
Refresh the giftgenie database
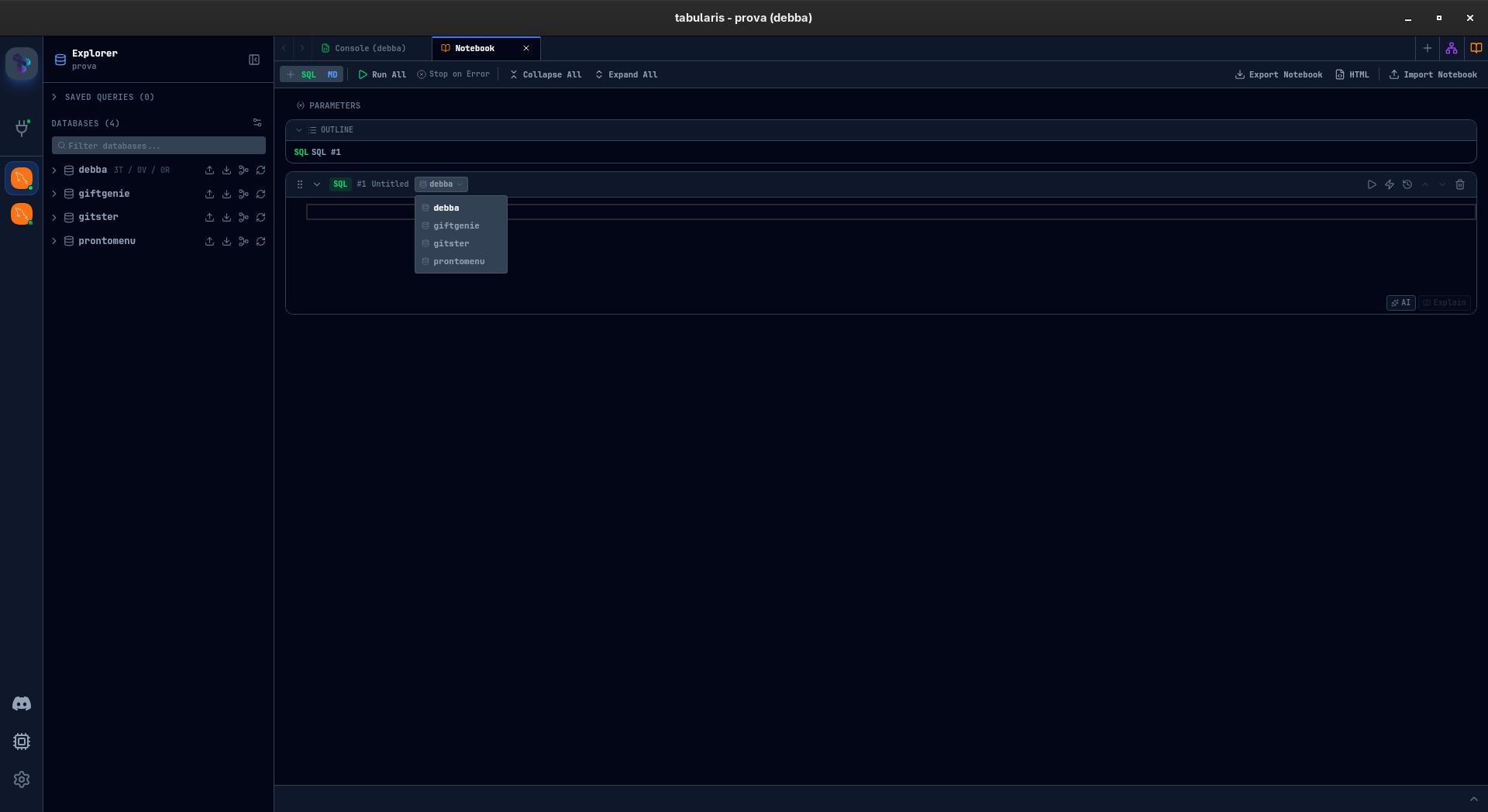coord(261,194)
